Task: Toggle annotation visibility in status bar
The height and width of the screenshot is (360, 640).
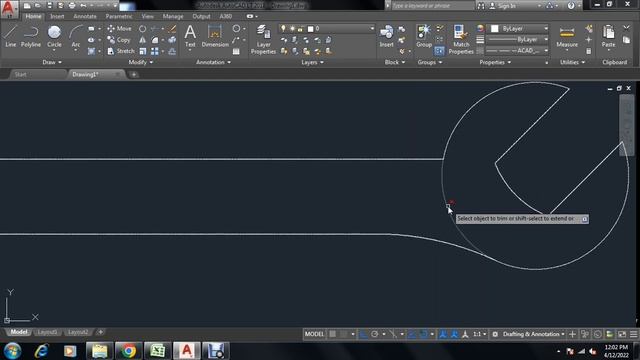Action: [x=443, y=334]
